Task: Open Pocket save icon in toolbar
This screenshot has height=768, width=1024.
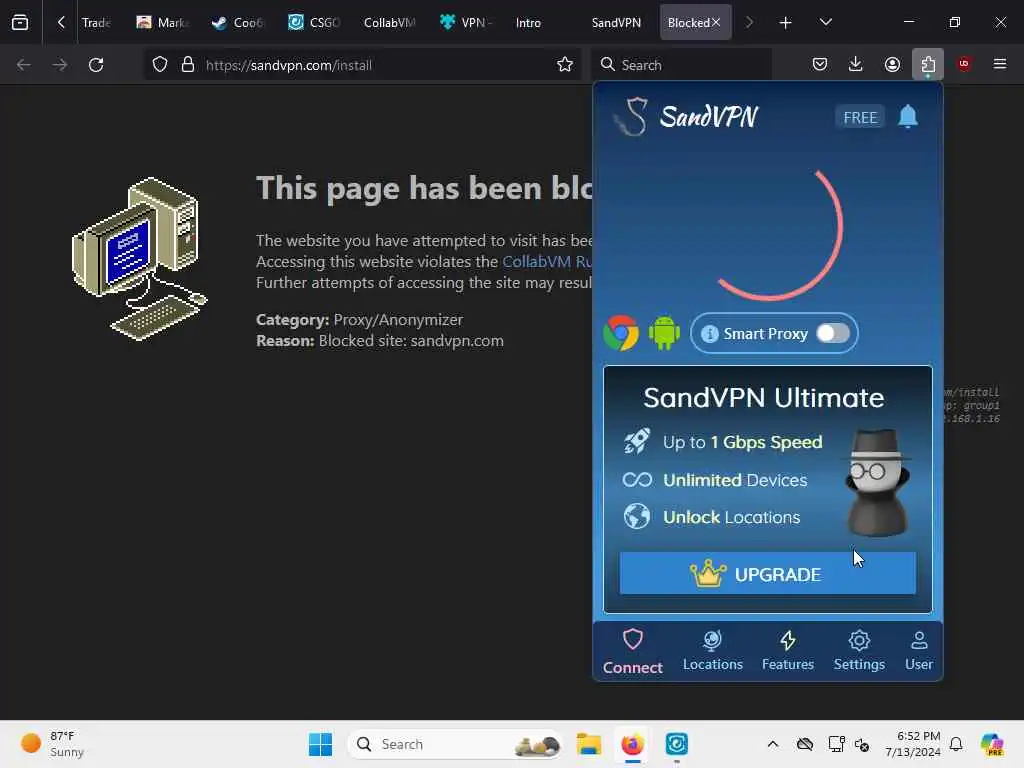Action: (x=820, y=64)
